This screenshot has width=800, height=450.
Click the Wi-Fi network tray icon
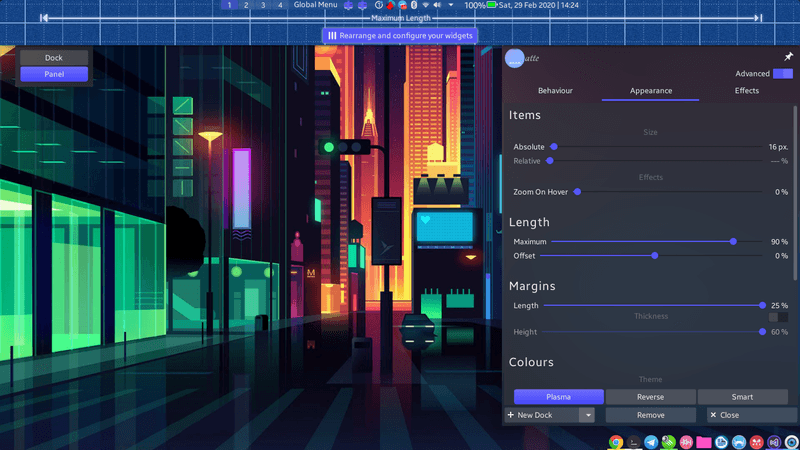coord(426,5)
